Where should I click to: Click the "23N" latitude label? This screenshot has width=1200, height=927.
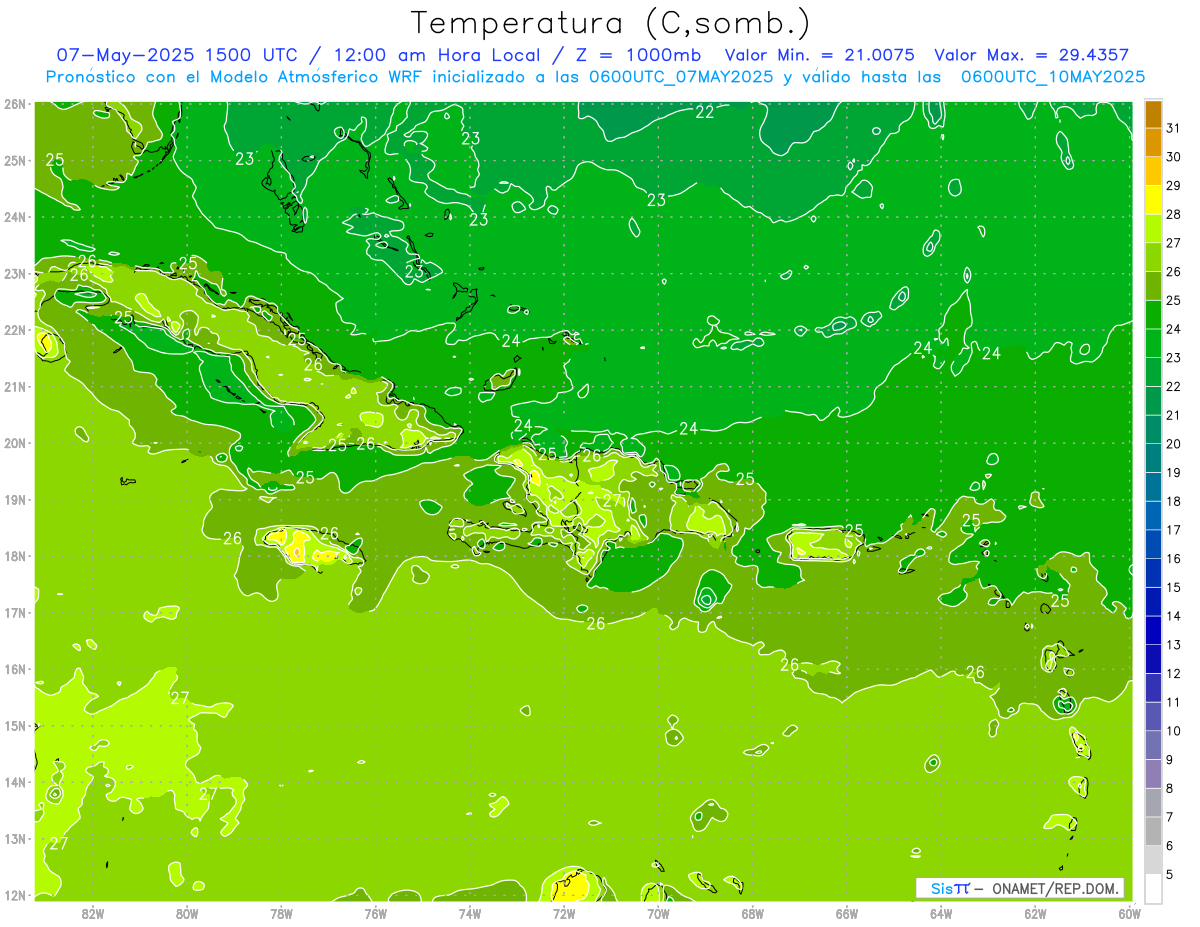[15, 273]
